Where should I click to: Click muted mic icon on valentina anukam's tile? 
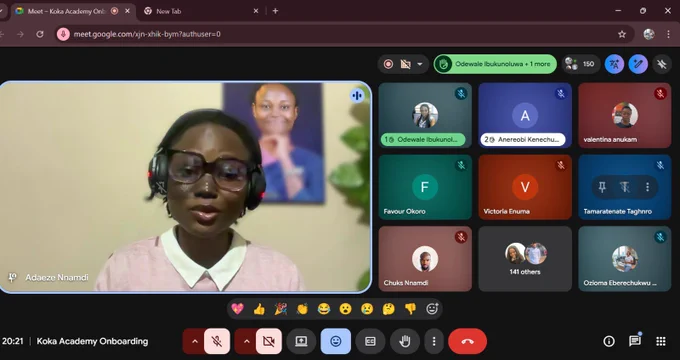tap(660, 93)
